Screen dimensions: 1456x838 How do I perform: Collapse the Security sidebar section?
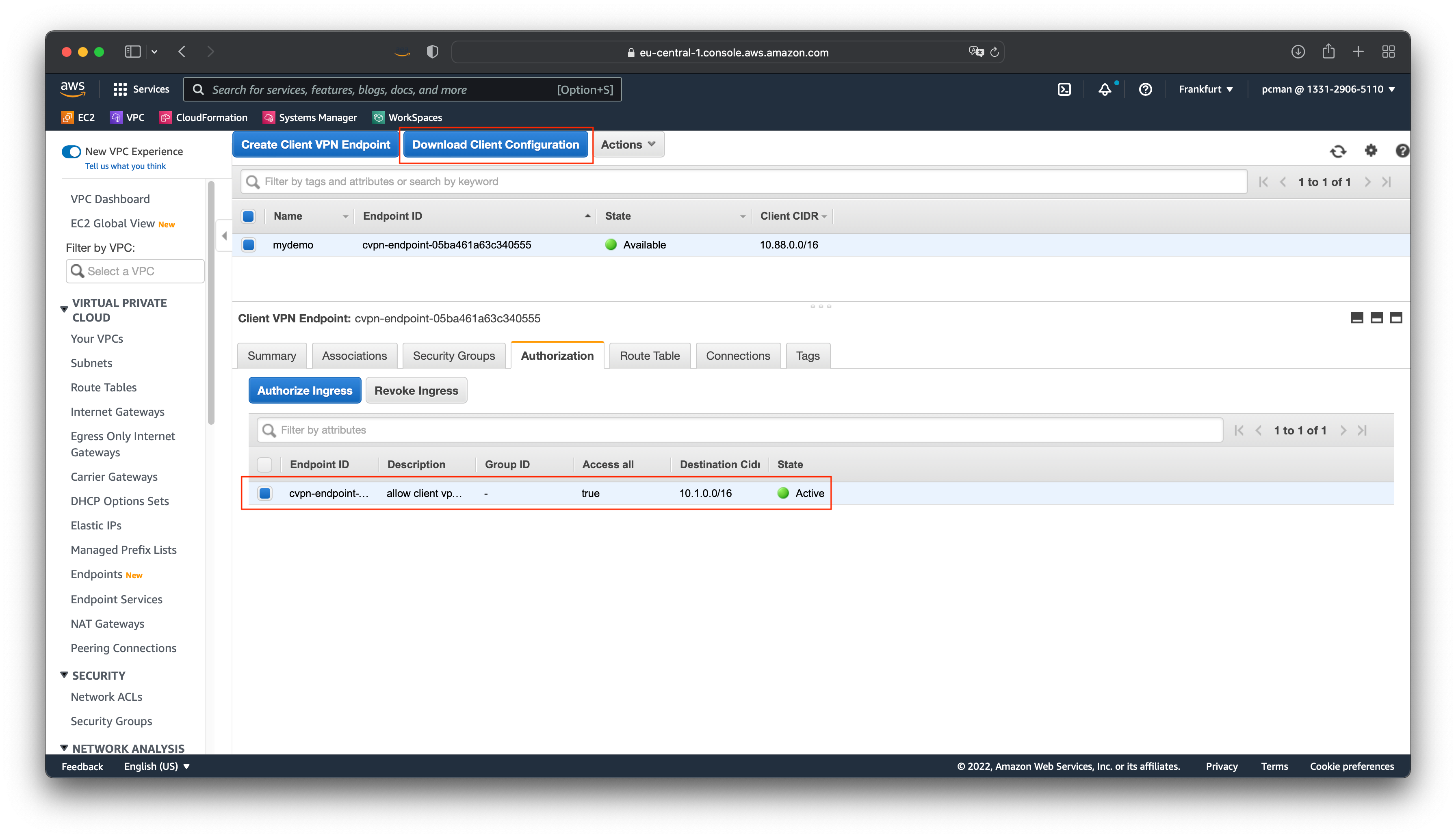[64, 674]
